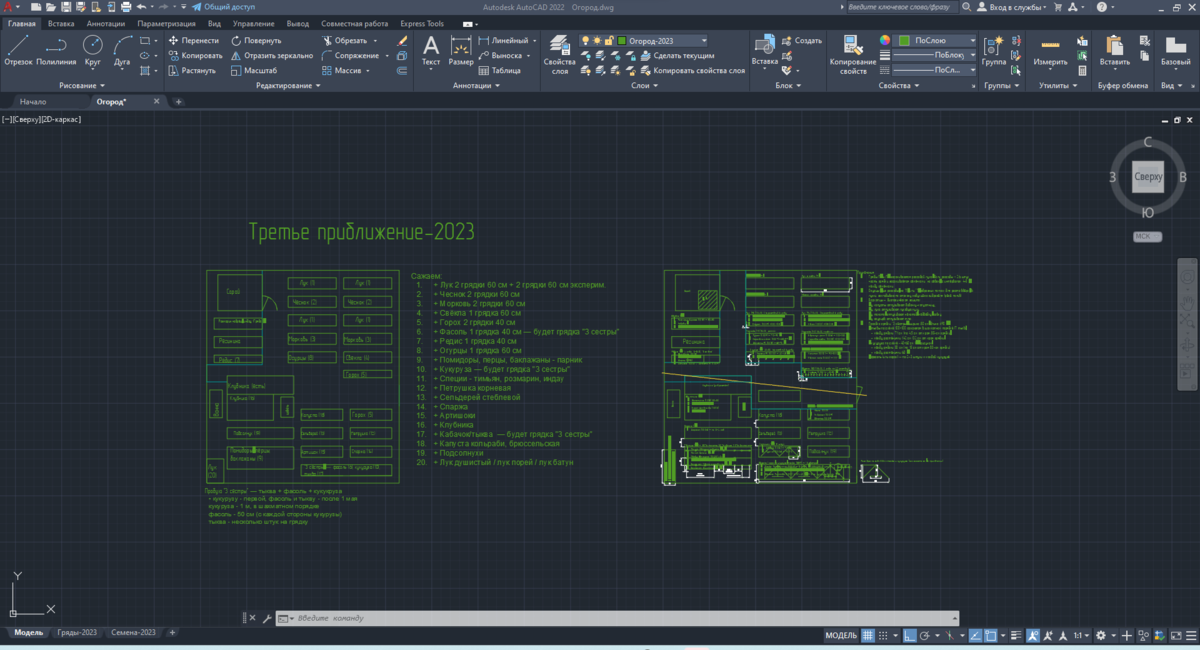Click the Сверху face on the ViewCube
The width and height of the screenshot is (1200, 650).
pos(1148,178)
